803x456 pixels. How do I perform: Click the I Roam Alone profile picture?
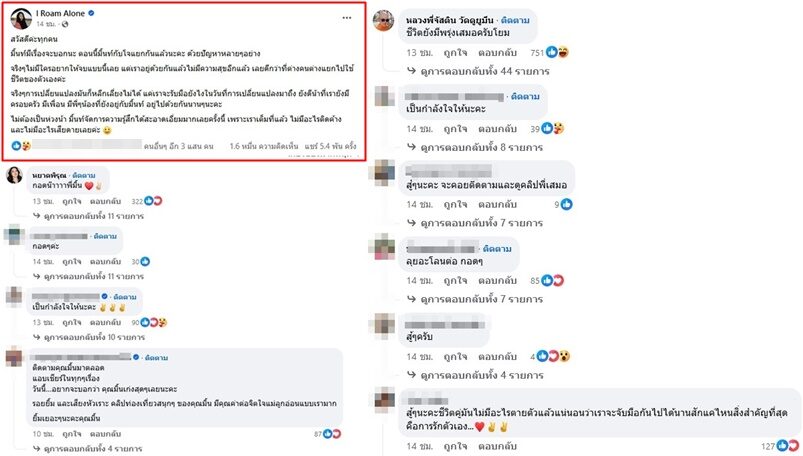(19, 19)
